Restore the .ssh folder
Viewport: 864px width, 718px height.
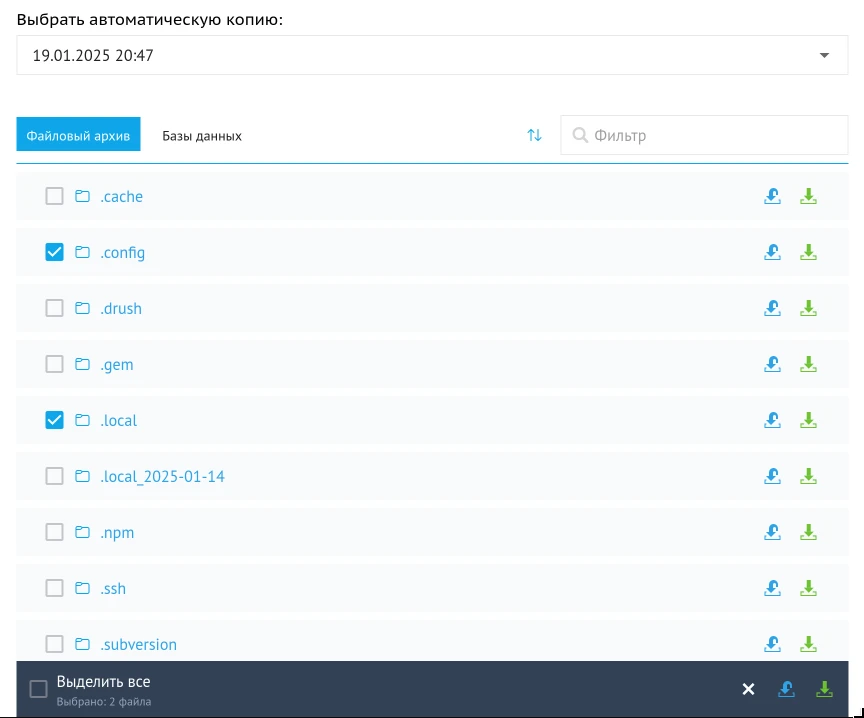point(772,588)
